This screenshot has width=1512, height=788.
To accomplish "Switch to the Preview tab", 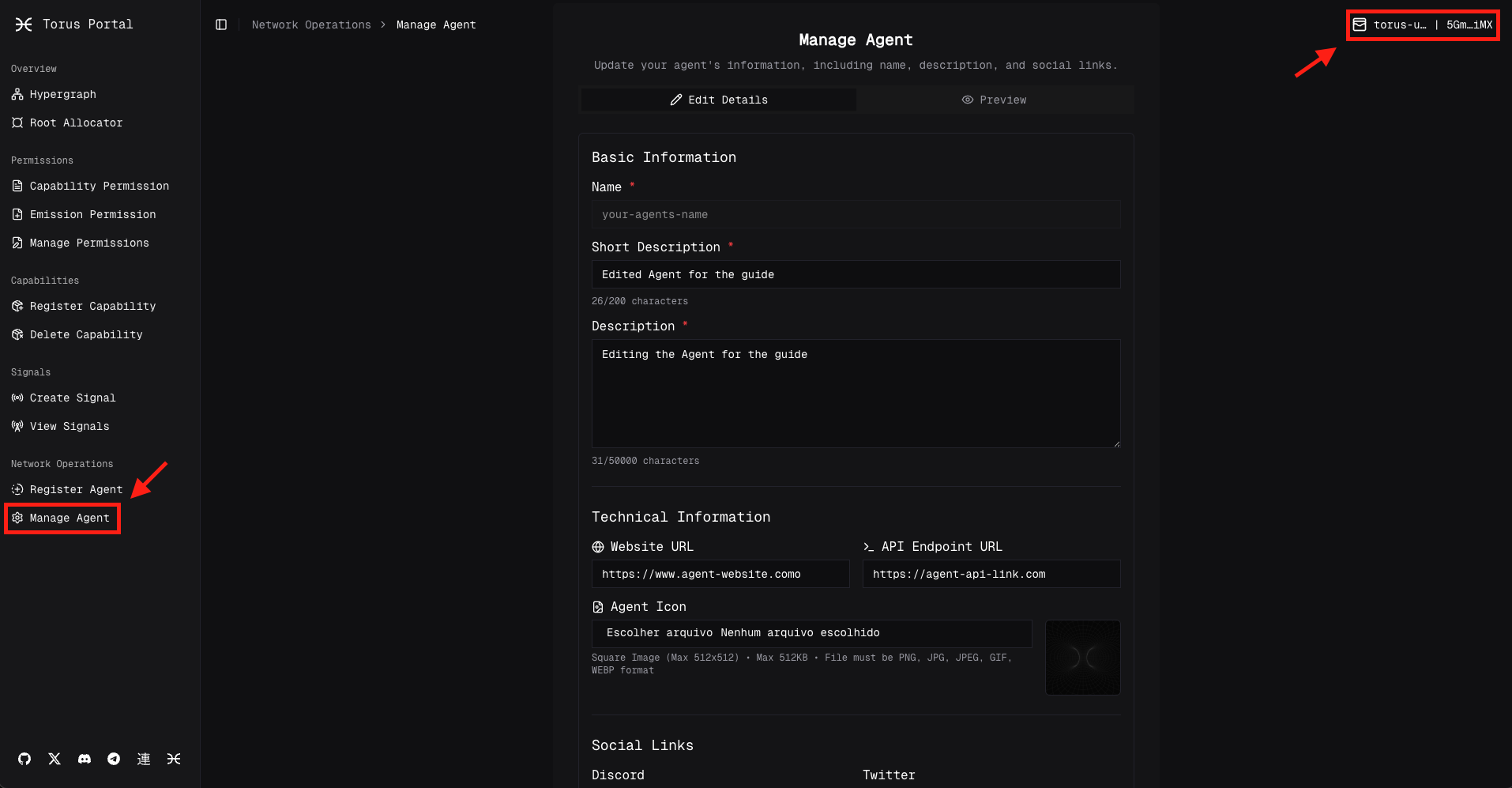I will coord(995,100).
